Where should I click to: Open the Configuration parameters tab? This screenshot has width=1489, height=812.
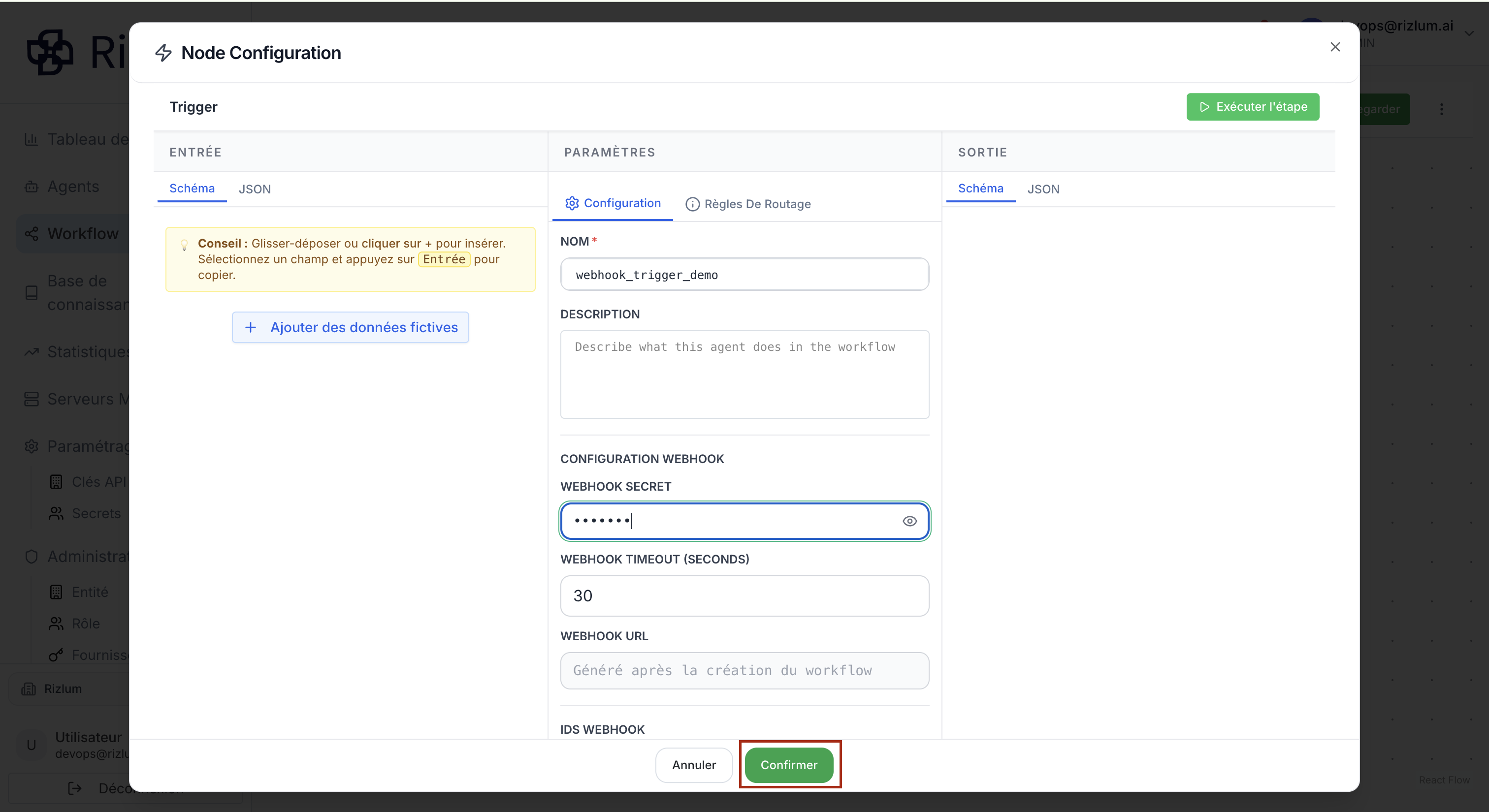click(613, 203)
